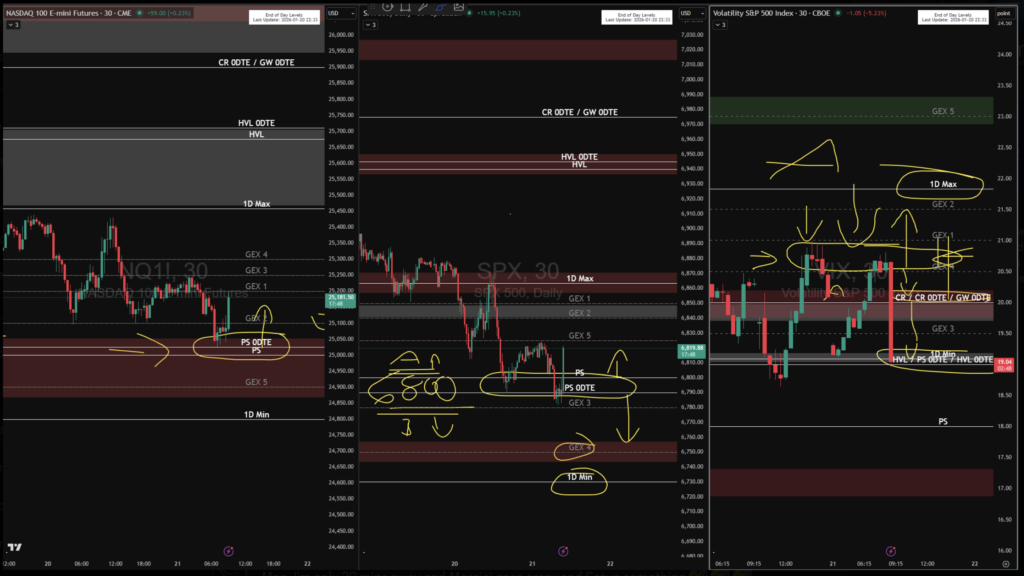Toggle the green status dot beside NQ1! price change
The image size is (1024, 576).
point(140,13)
